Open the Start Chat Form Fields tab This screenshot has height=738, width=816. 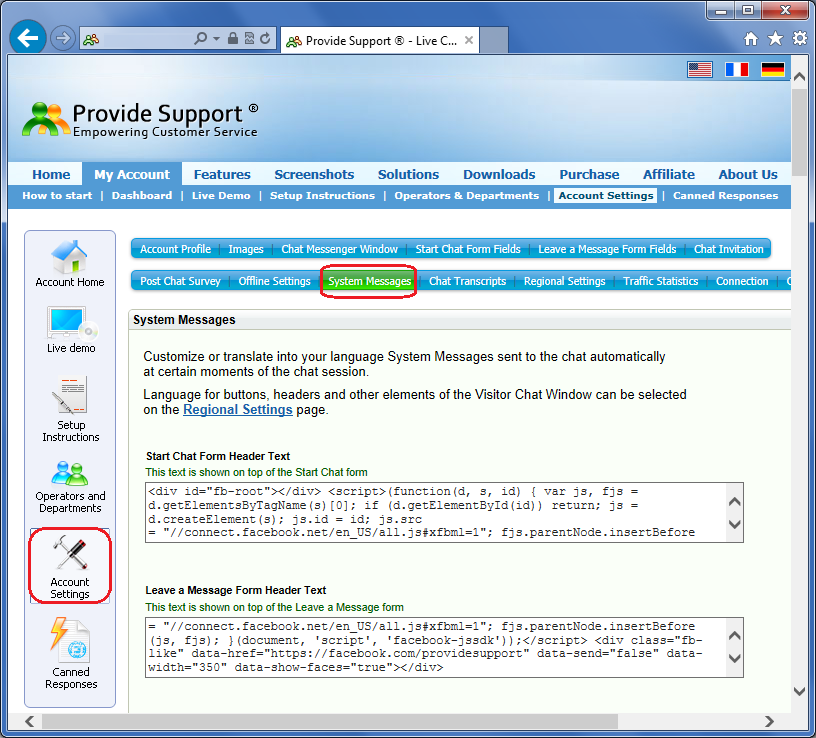click(468, 249)
